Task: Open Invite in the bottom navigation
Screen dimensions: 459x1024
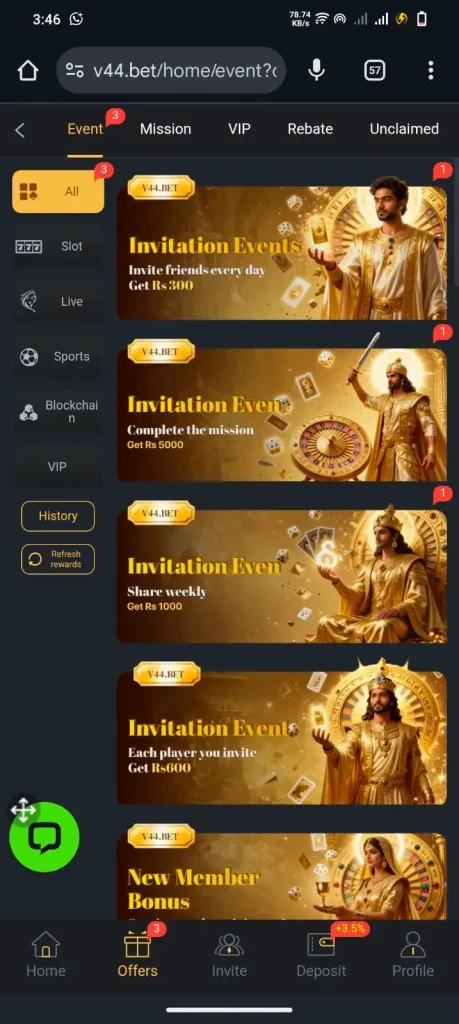Action: click(x=229, y=954)
